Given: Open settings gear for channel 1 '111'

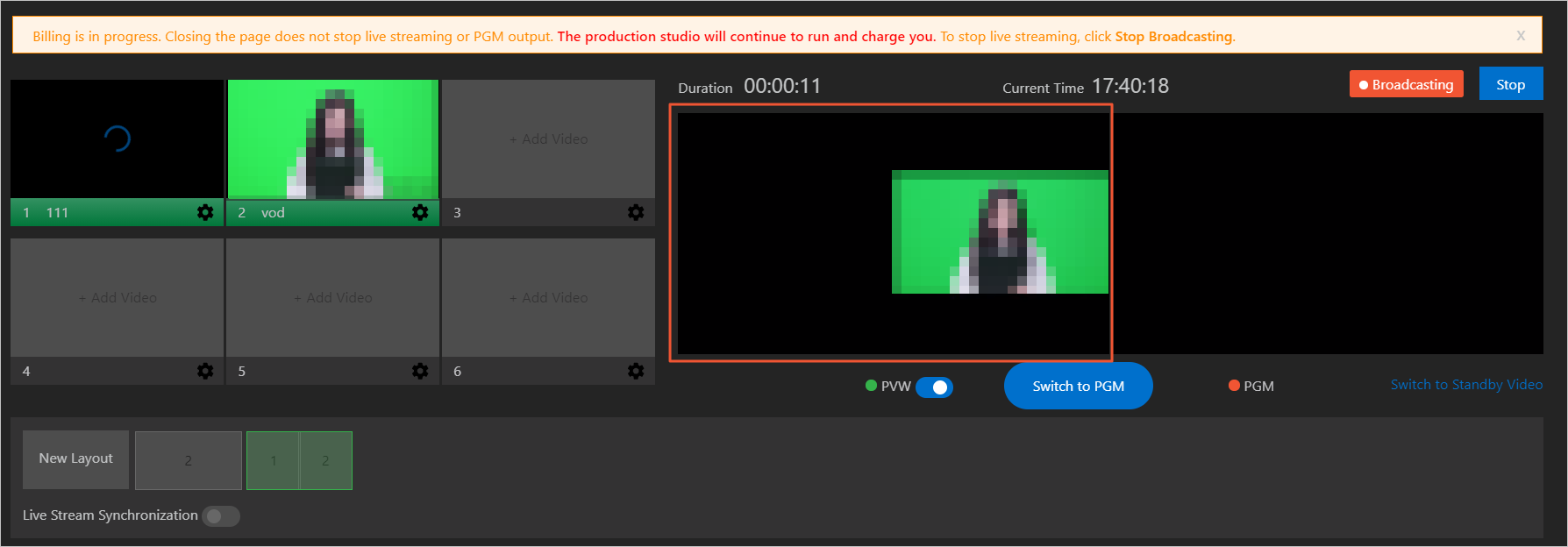Looking at the screenshot, I should [205, 212].
